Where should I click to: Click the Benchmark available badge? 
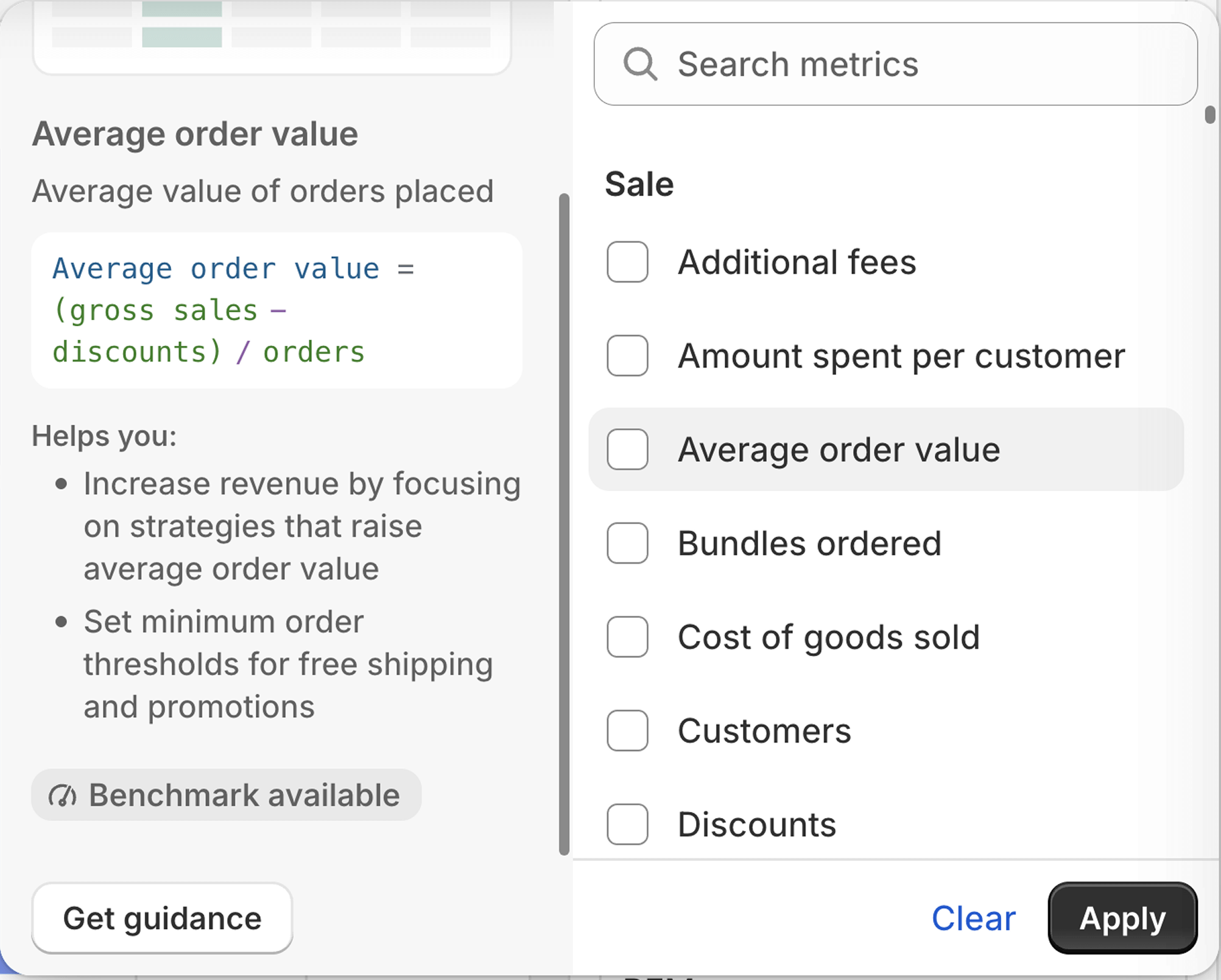[225, 795]
